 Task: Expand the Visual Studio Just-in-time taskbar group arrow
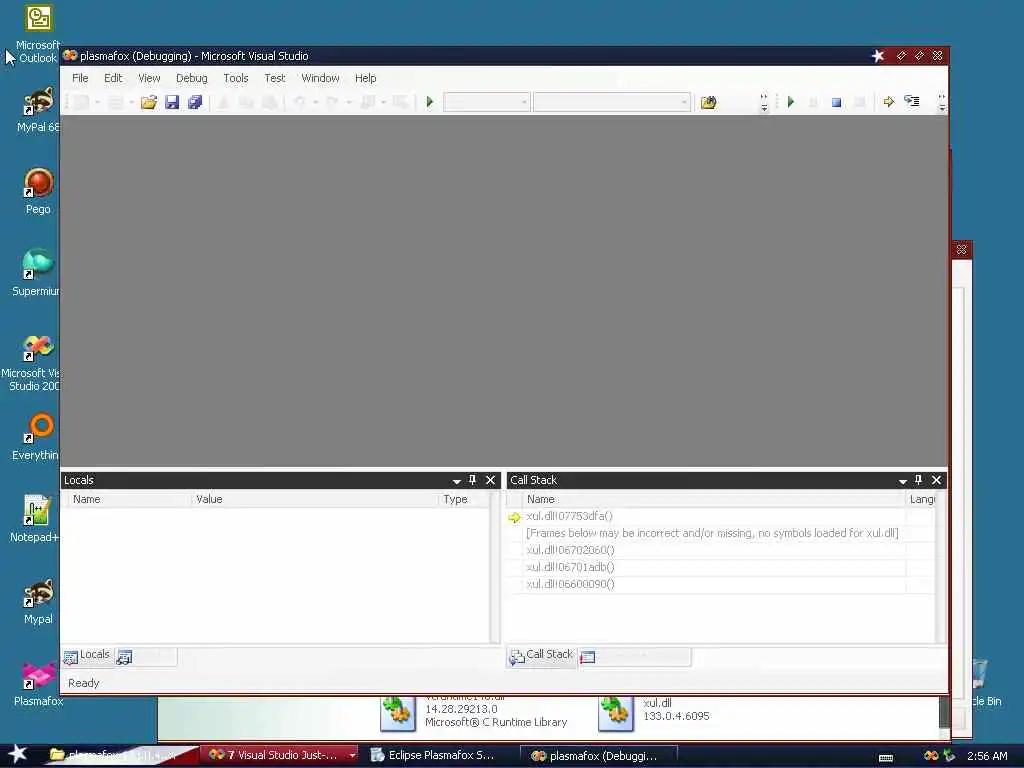tap(353, 756)
